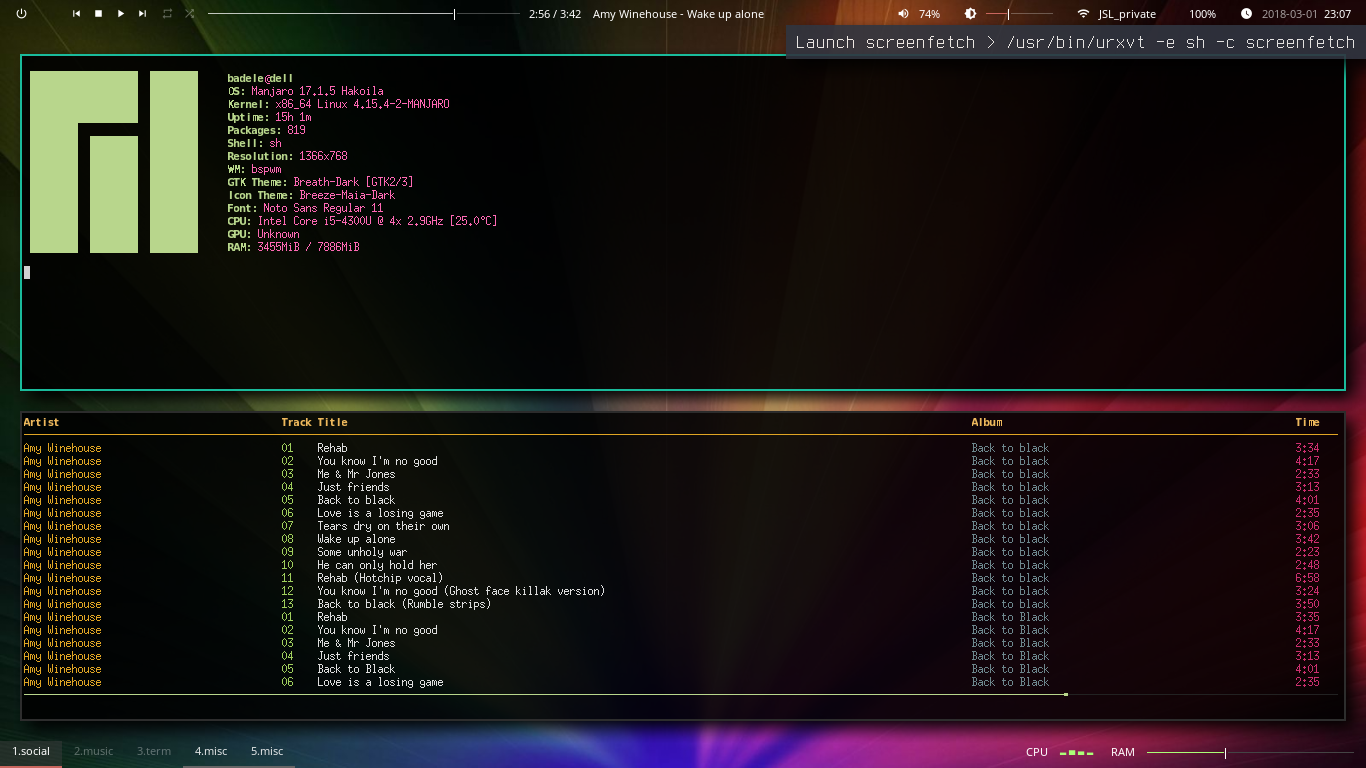
Task: Toggle repeat mode in top bar
Action: click(x=167, y=14)
